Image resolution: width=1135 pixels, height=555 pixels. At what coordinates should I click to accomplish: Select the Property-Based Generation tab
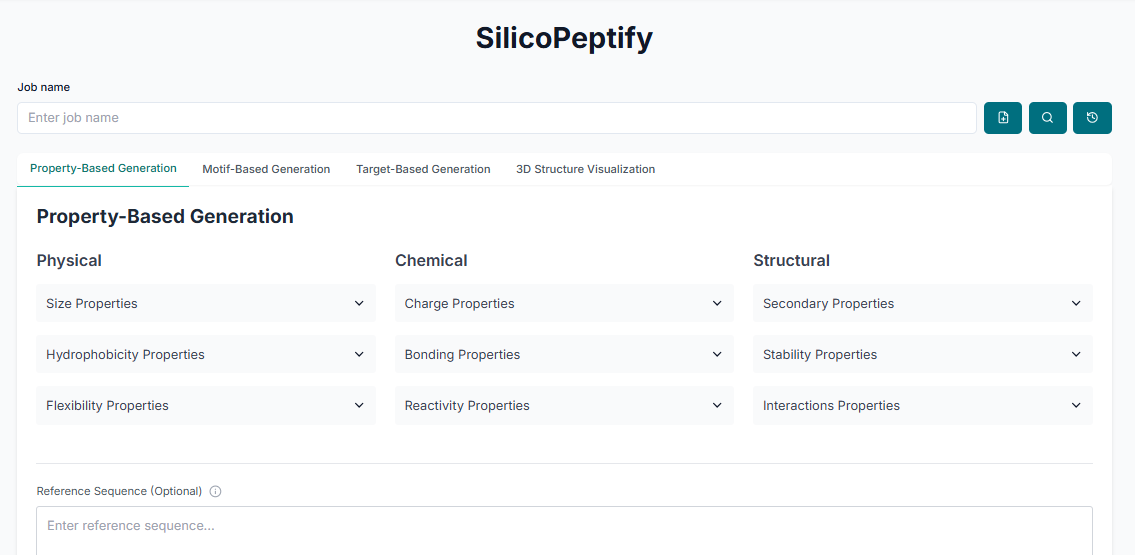[103, 168]
